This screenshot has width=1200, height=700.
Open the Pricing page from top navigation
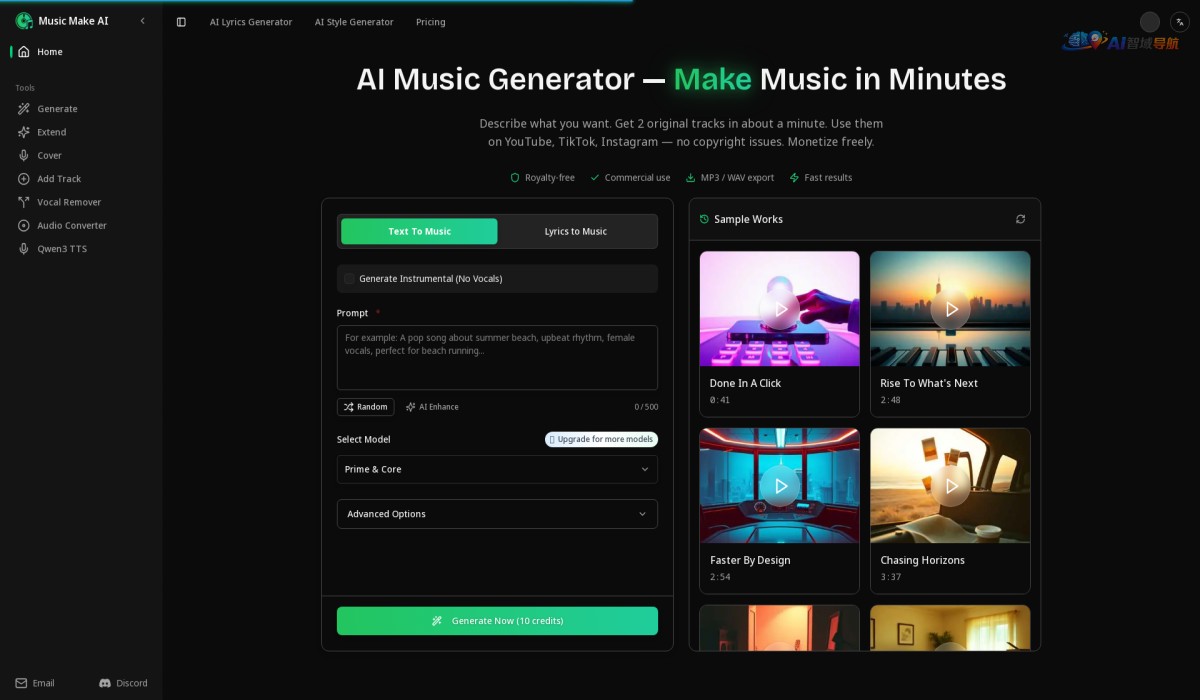430,21
